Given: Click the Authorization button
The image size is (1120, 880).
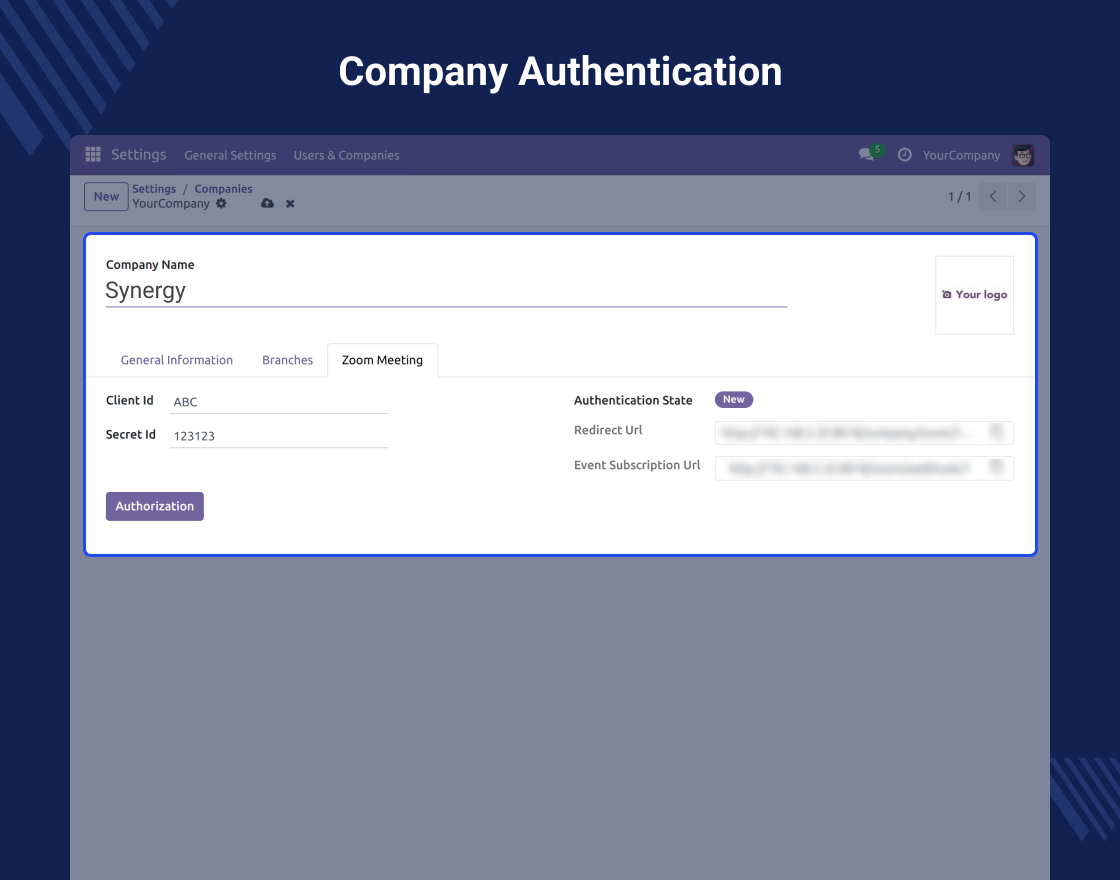Looking at the screenshot, I should (x=155, y=506).
